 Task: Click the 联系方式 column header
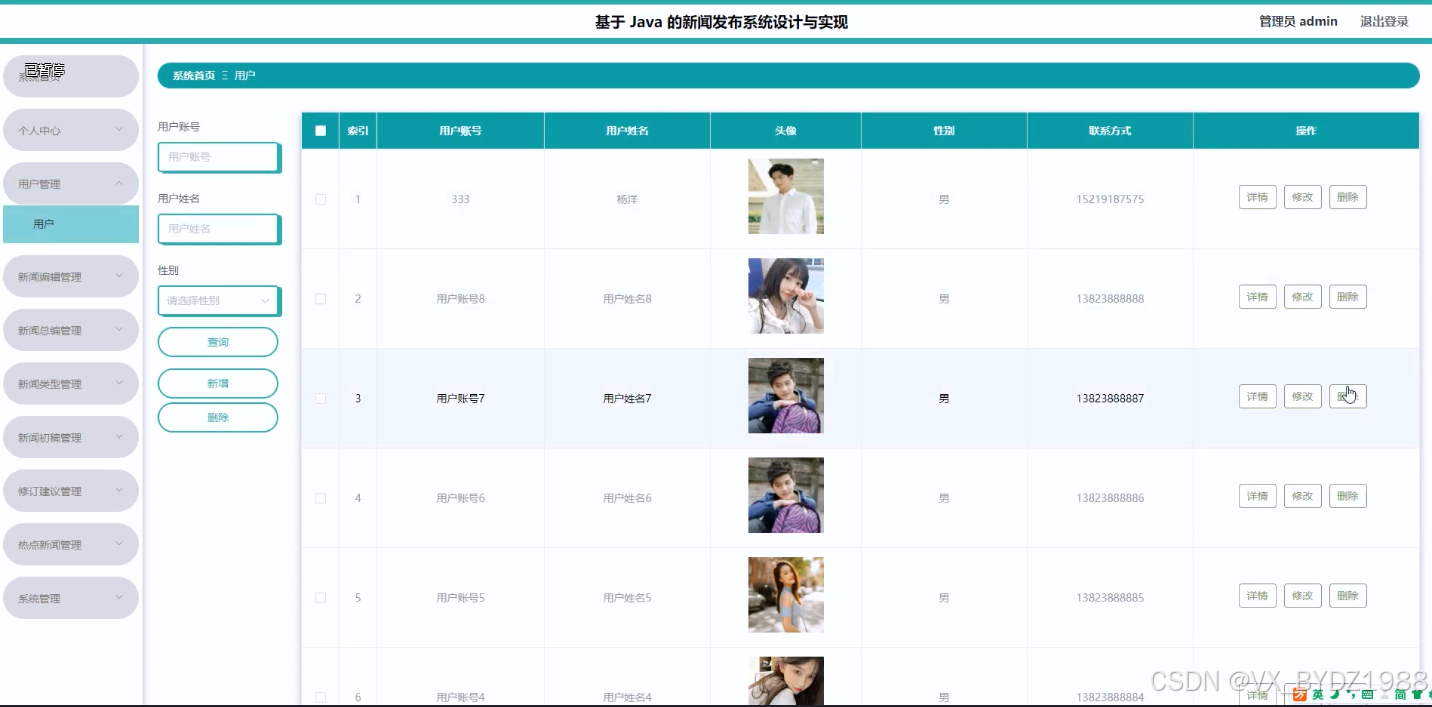[1110, 131]
